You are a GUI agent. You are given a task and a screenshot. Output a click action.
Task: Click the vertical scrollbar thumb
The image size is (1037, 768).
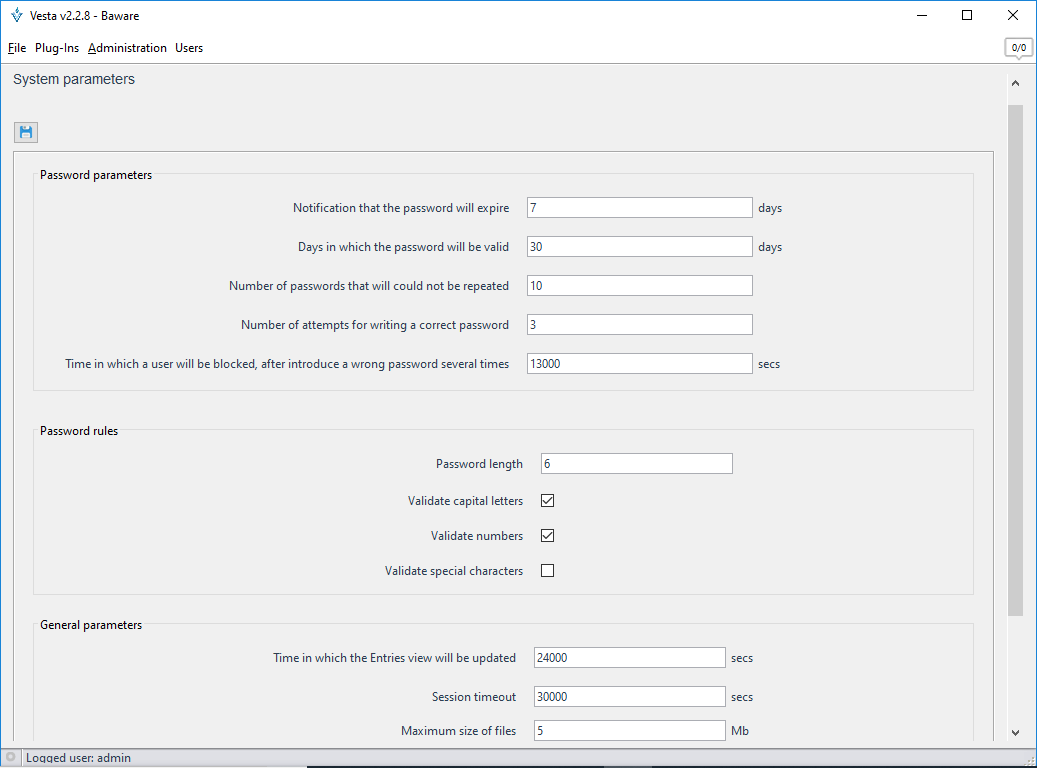tap(1015, 360)
